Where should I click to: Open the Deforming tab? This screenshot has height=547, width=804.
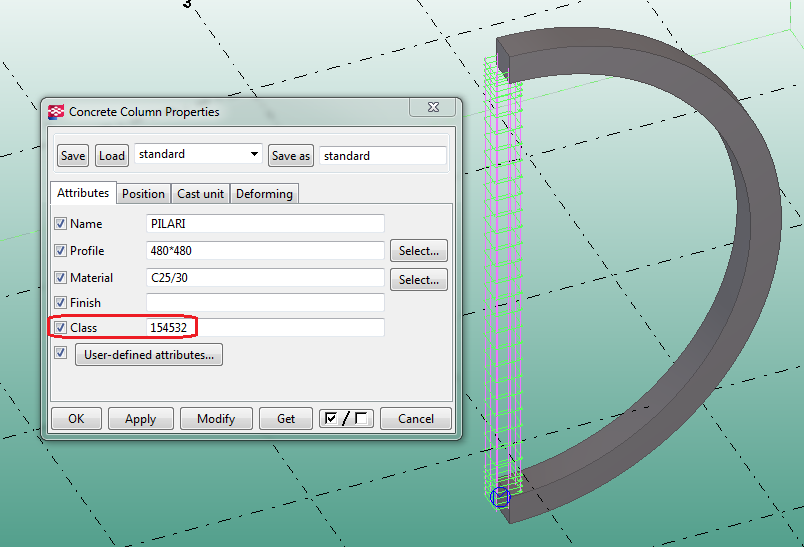tap(264, 194)
